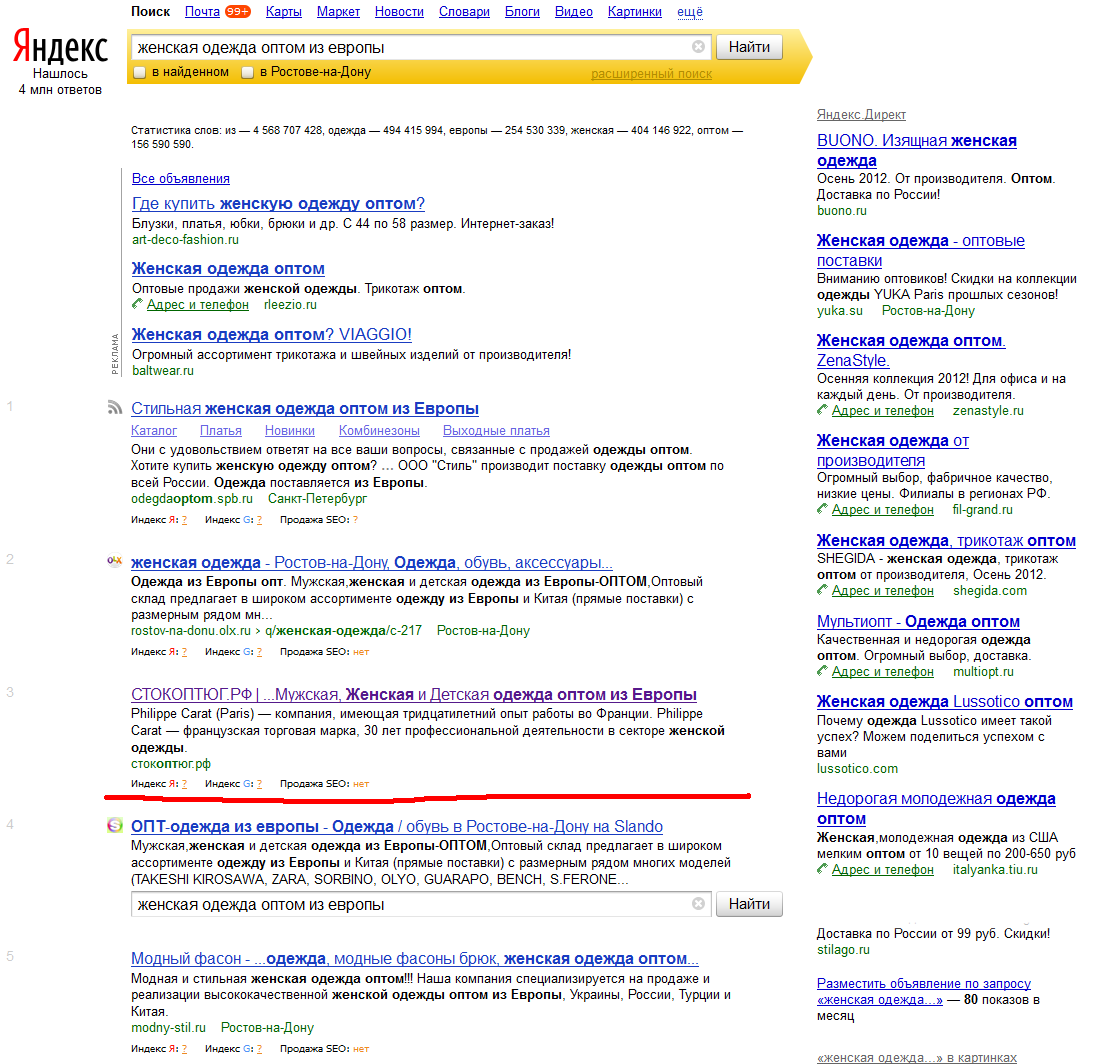The height and width of the screenshot is (1064, 1107).
Task: Open the Платья sitelink
Action: pyautogui.click(x=221, y=431)
